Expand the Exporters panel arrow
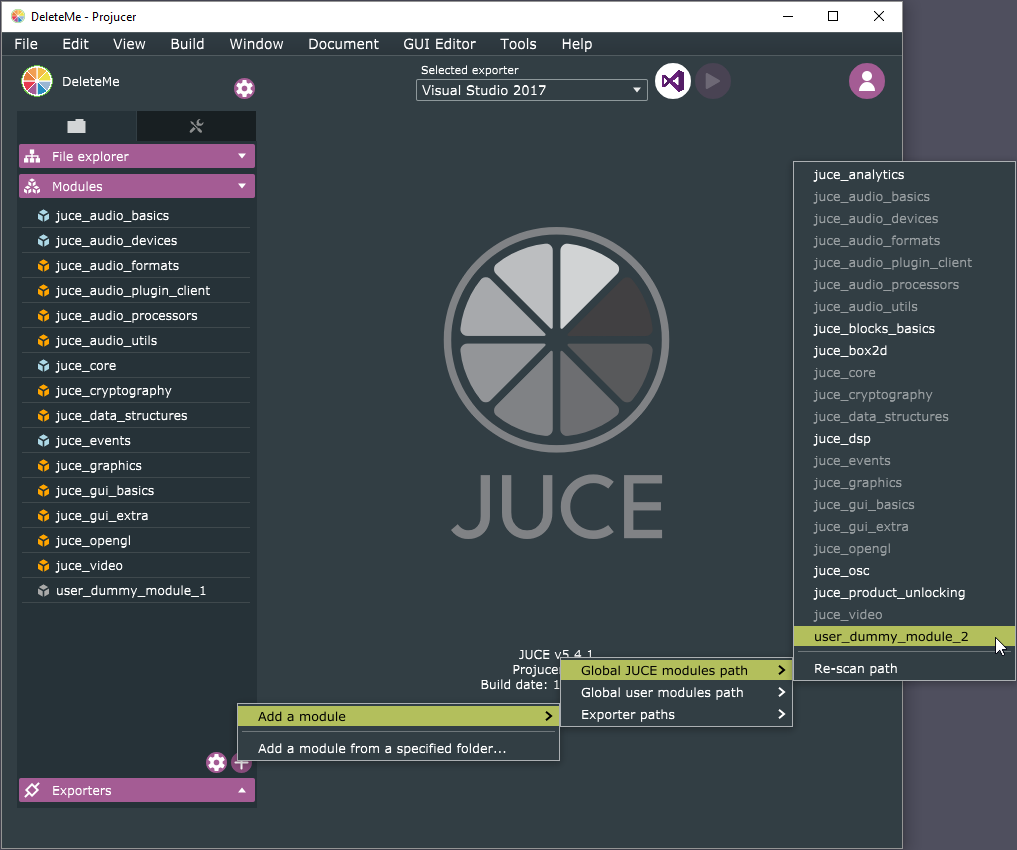This screenshot has height=850, width=1017. [x=242, y=790]
